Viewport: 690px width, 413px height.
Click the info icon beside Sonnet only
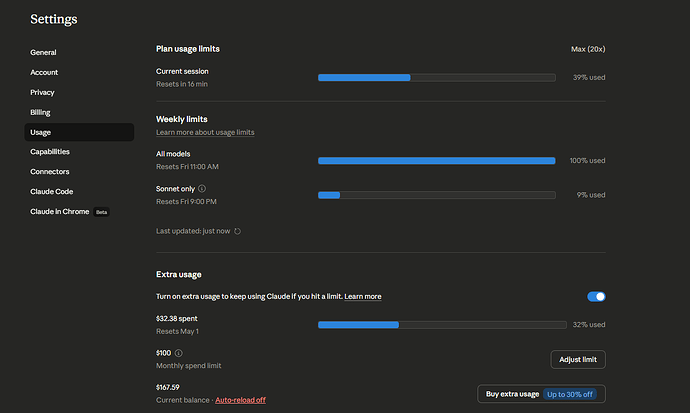tap(202, 189)
